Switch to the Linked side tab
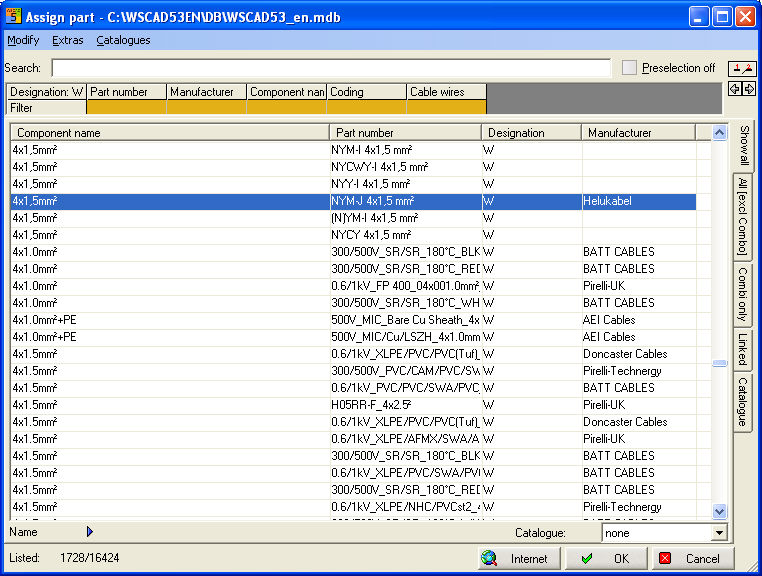 point(743,349)
